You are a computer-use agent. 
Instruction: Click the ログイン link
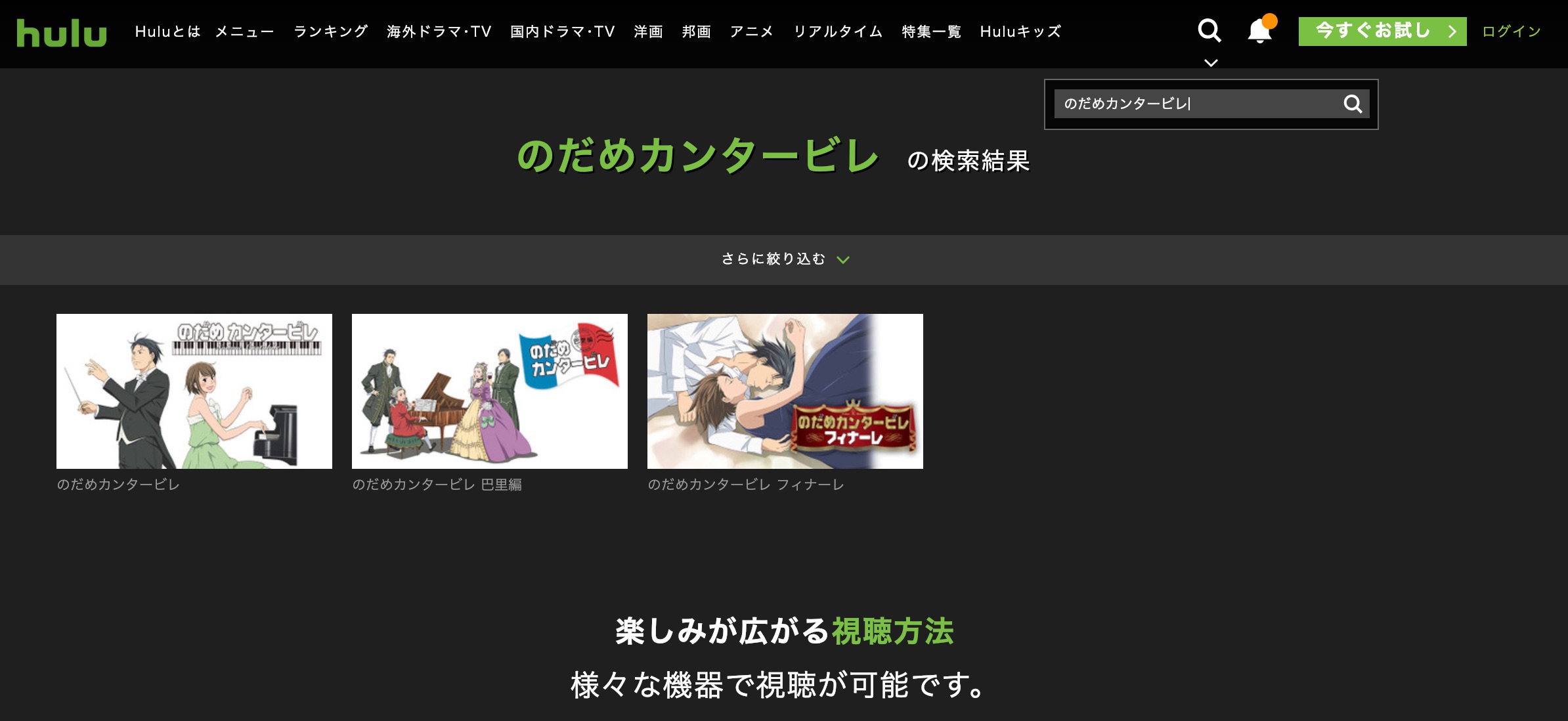coord(1511,32)
